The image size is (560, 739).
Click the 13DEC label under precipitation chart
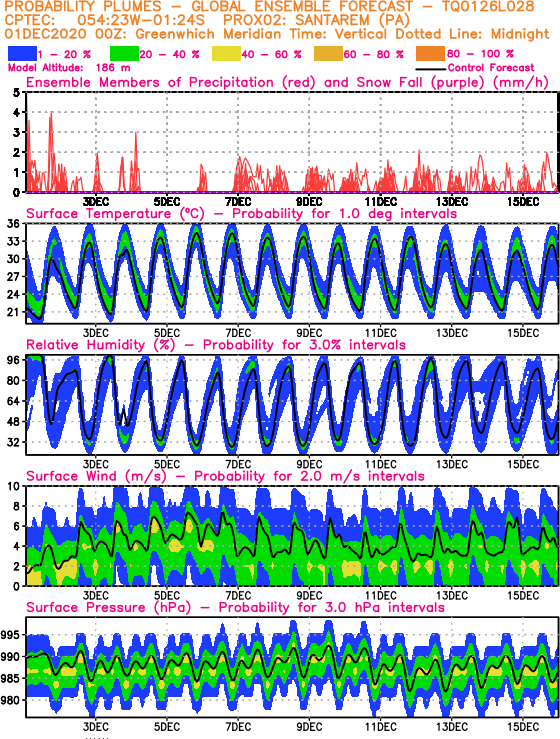452,202
